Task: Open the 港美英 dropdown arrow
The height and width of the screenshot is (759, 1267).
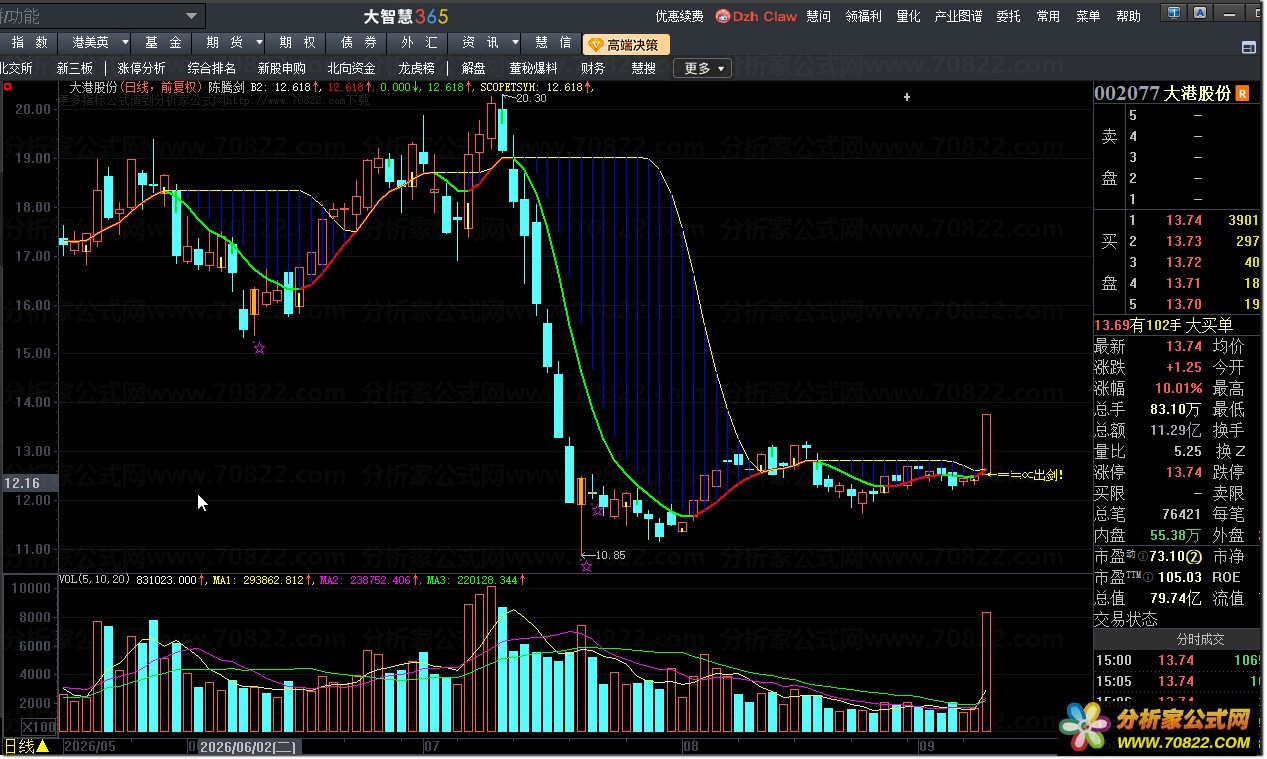Action: click(x=124, y=43)
